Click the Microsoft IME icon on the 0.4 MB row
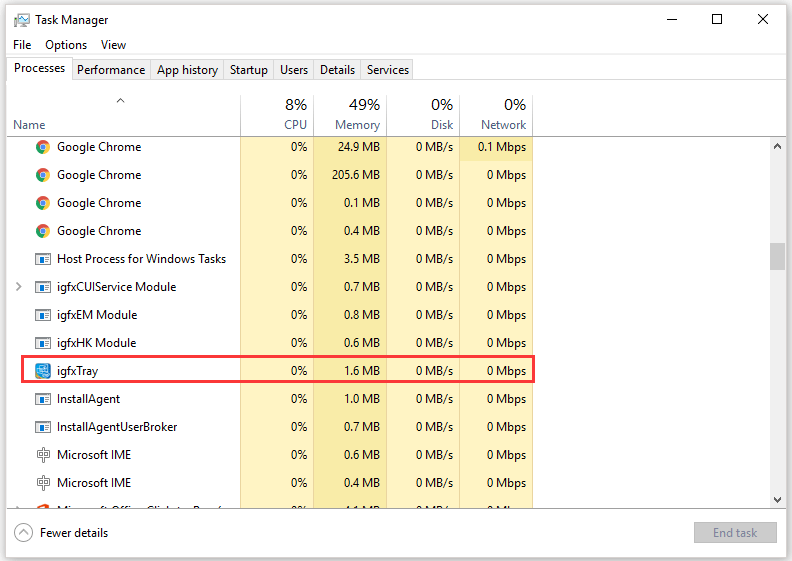This screenshot has width=792, height=561. pyautogui.click(x=43, y=483)
